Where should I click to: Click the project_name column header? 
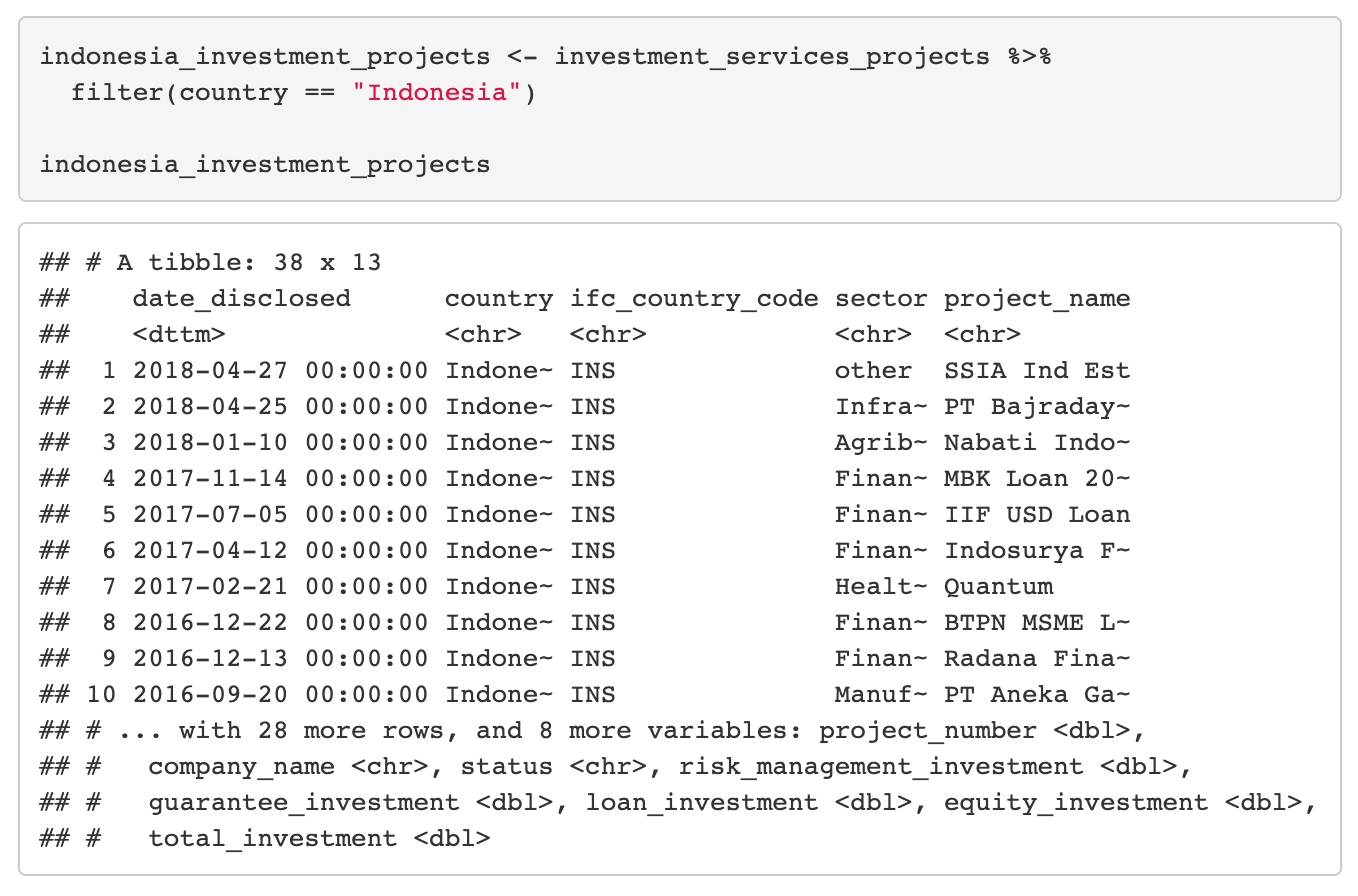tap(1037, 299)
